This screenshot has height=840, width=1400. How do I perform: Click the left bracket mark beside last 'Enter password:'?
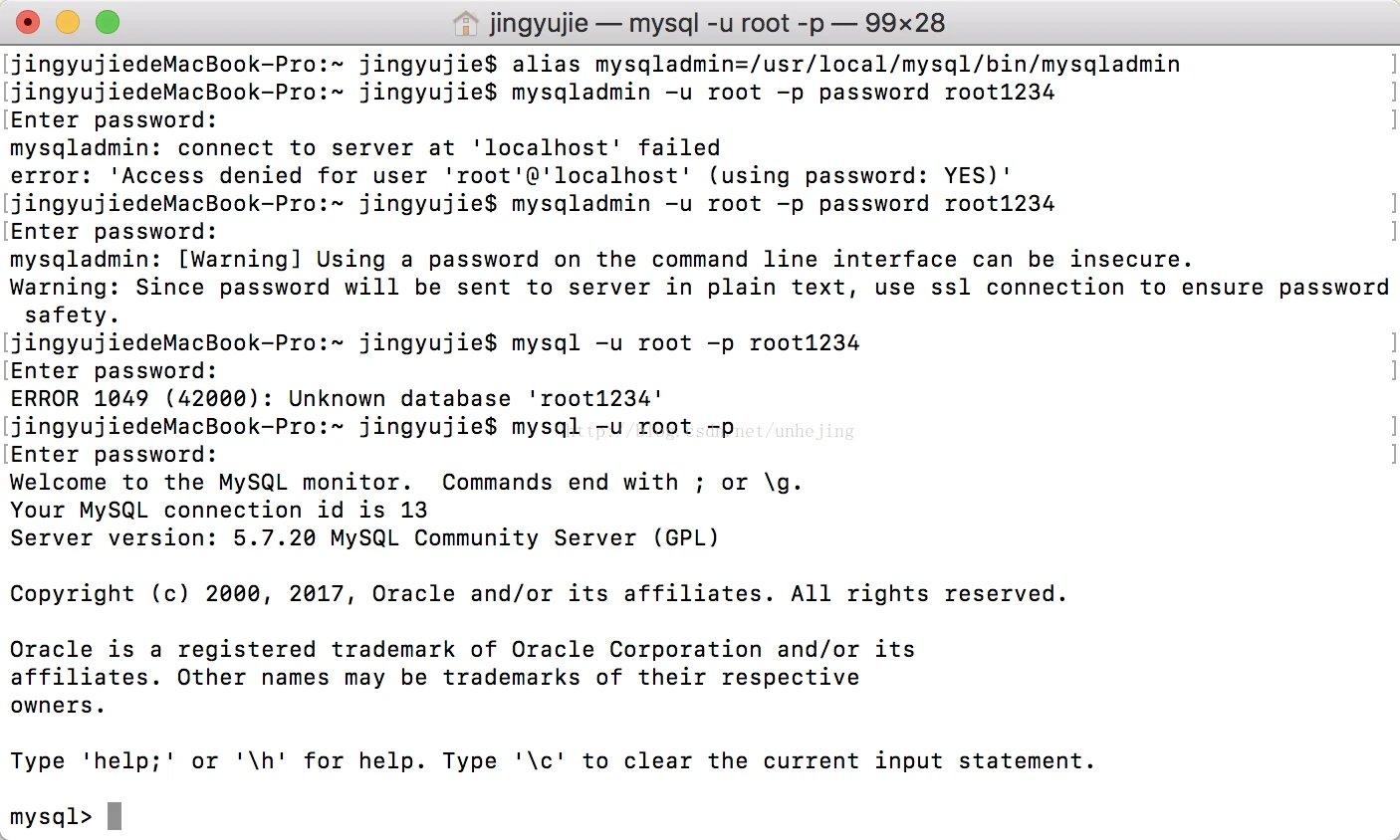6,455
